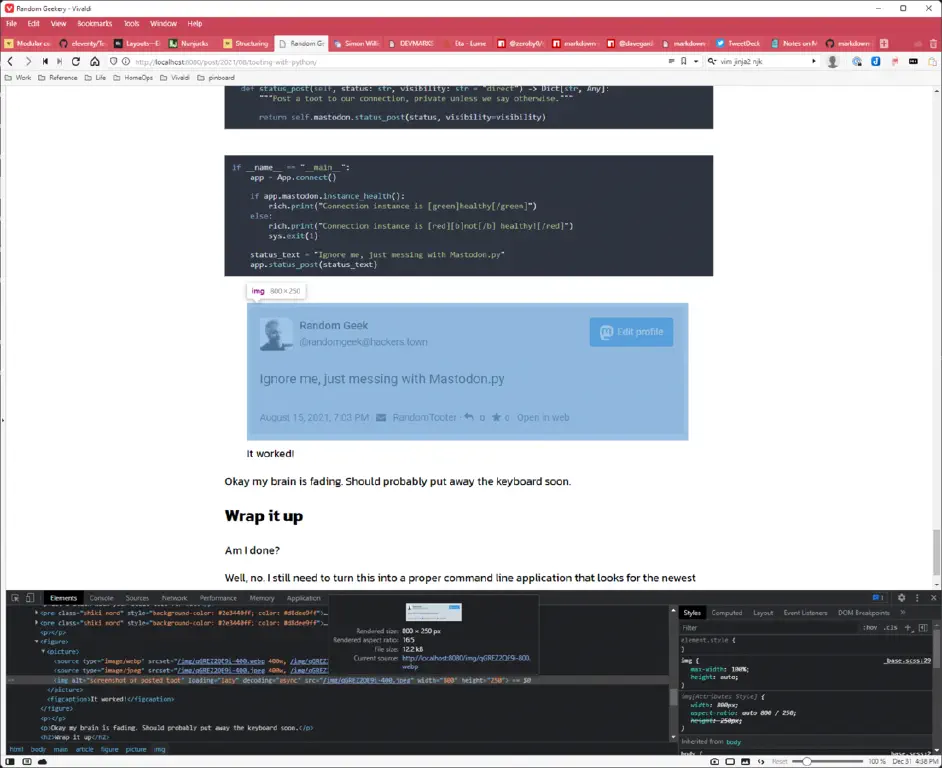Go back to the previous page
This screenshot has width=942, height=768.
pyautogui.click(x=10, y=61)
